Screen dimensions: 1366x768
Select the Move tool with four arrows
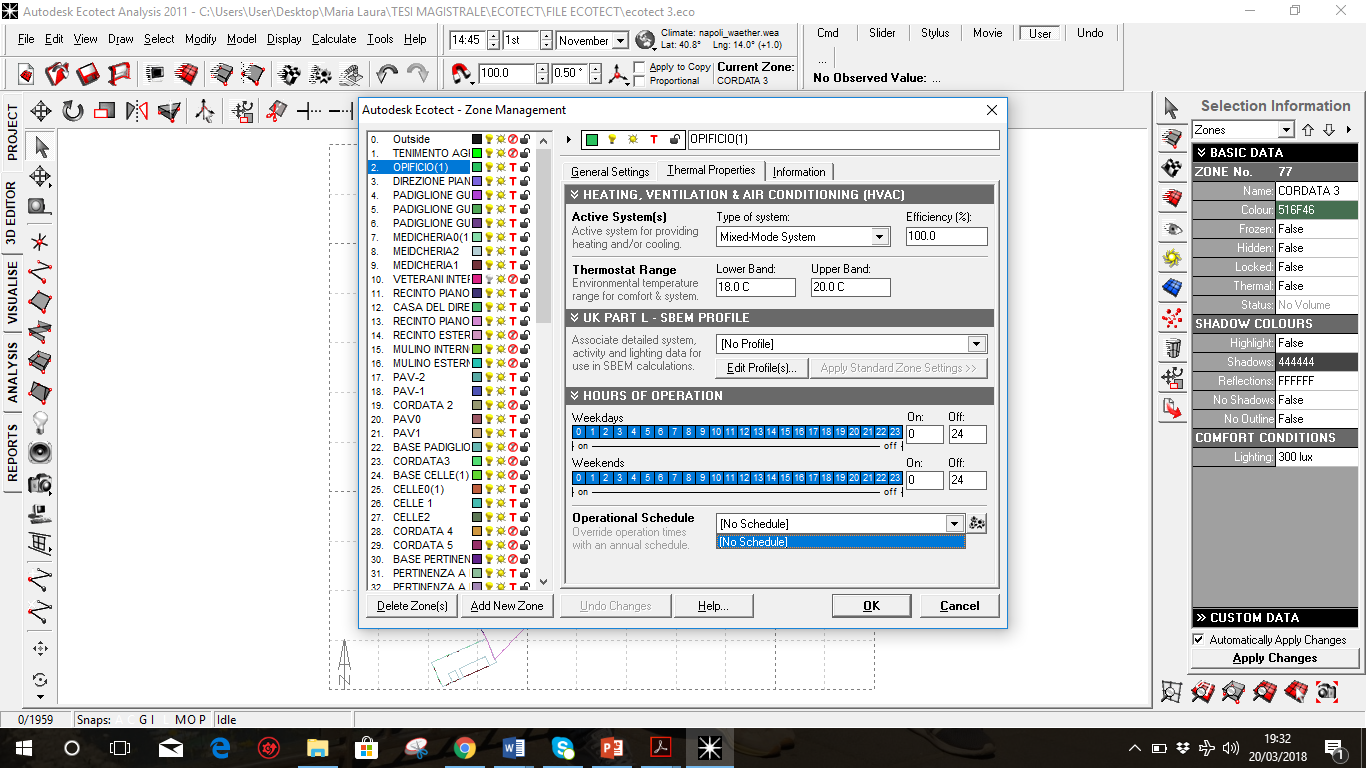(41, 111)
